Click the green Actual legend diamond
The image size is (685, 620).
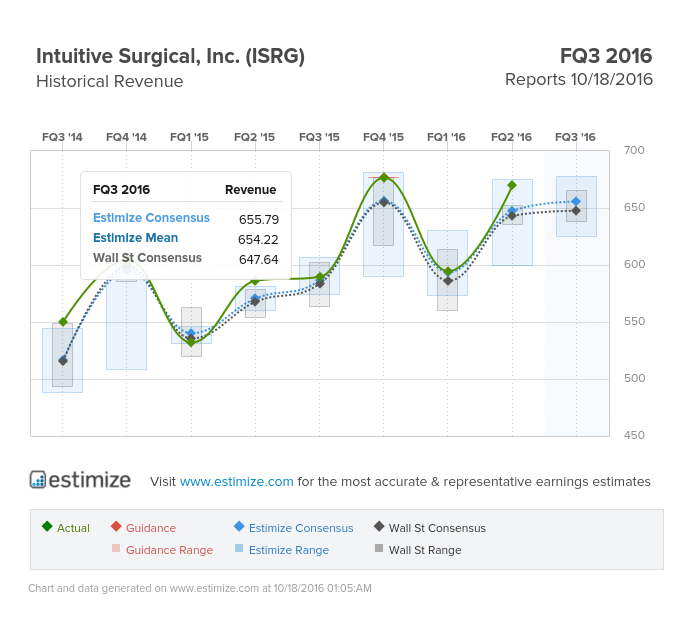tap(47, 526)
